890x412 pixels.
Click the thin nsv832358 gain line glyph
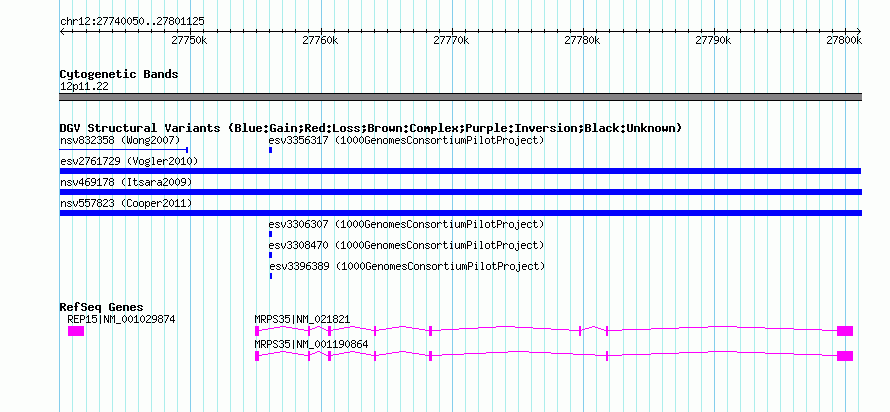tap(124, 150)
